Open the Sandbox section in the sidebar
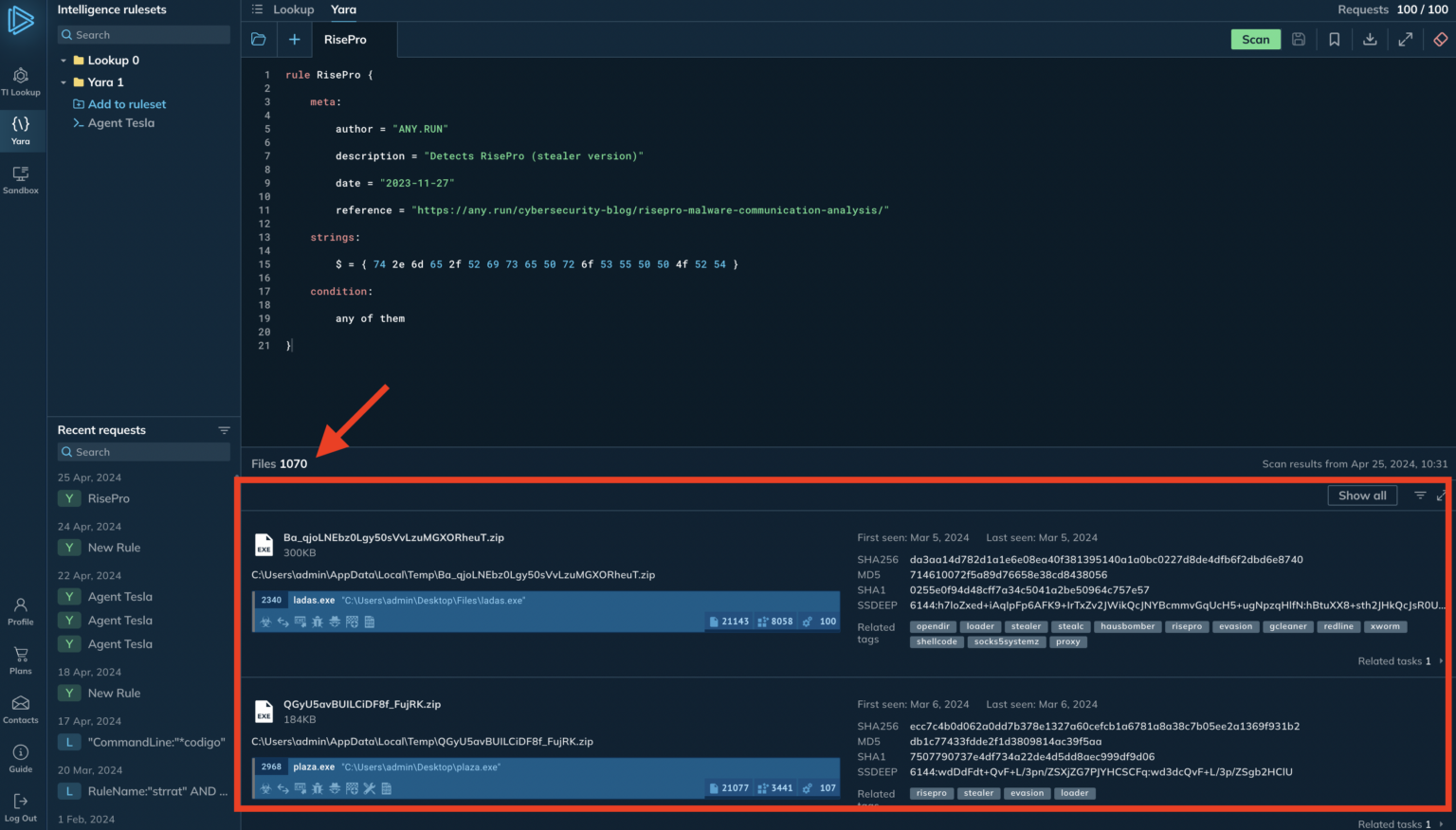Viewport: 1456px width, 830px height. point(21,179)
